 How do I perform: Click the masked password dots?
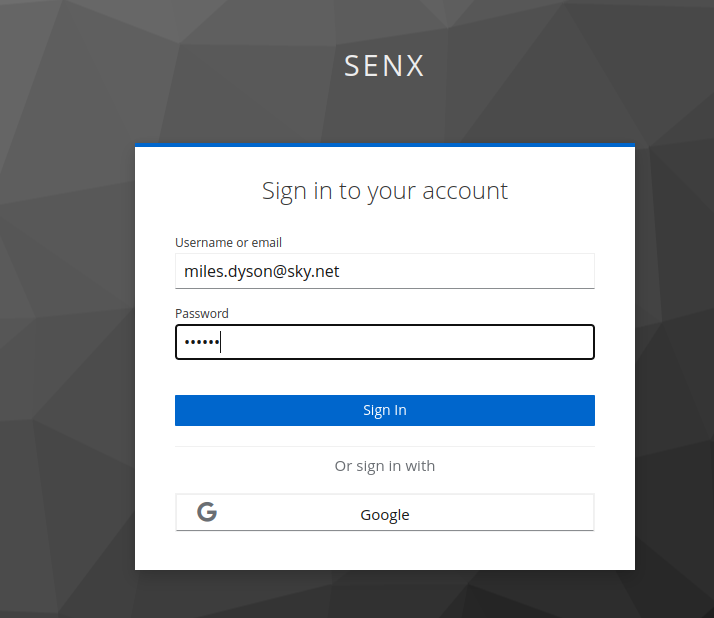coord(198,343)
